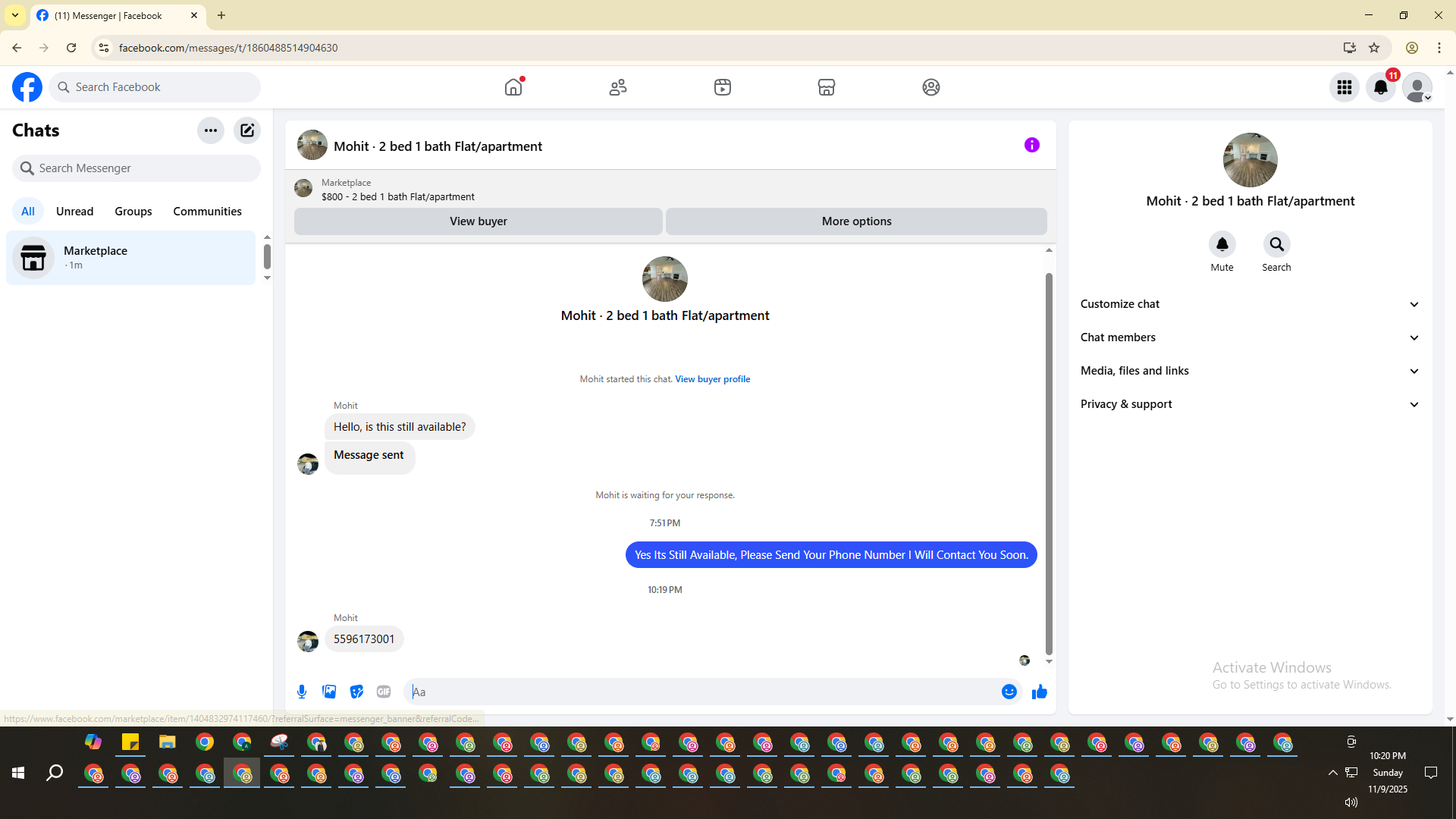Open the View buyer profile link
The width and height of the screenshot is (1456, 819).
(713, 379)
